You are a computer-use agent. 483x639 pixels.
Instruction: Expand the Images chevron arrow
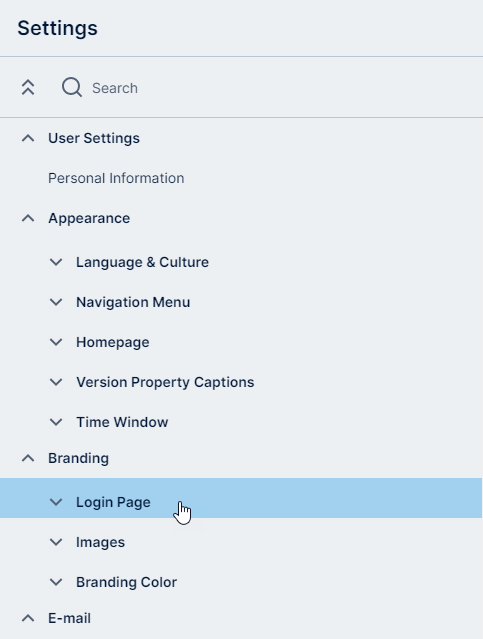[x=56, y=542]
